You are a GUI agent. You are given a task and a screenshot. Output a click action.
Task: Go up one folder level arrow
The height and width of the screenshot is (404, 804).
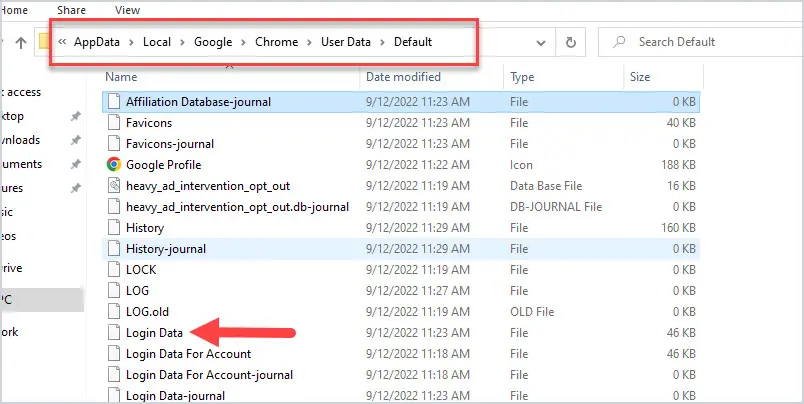click(x=21, y=43)
